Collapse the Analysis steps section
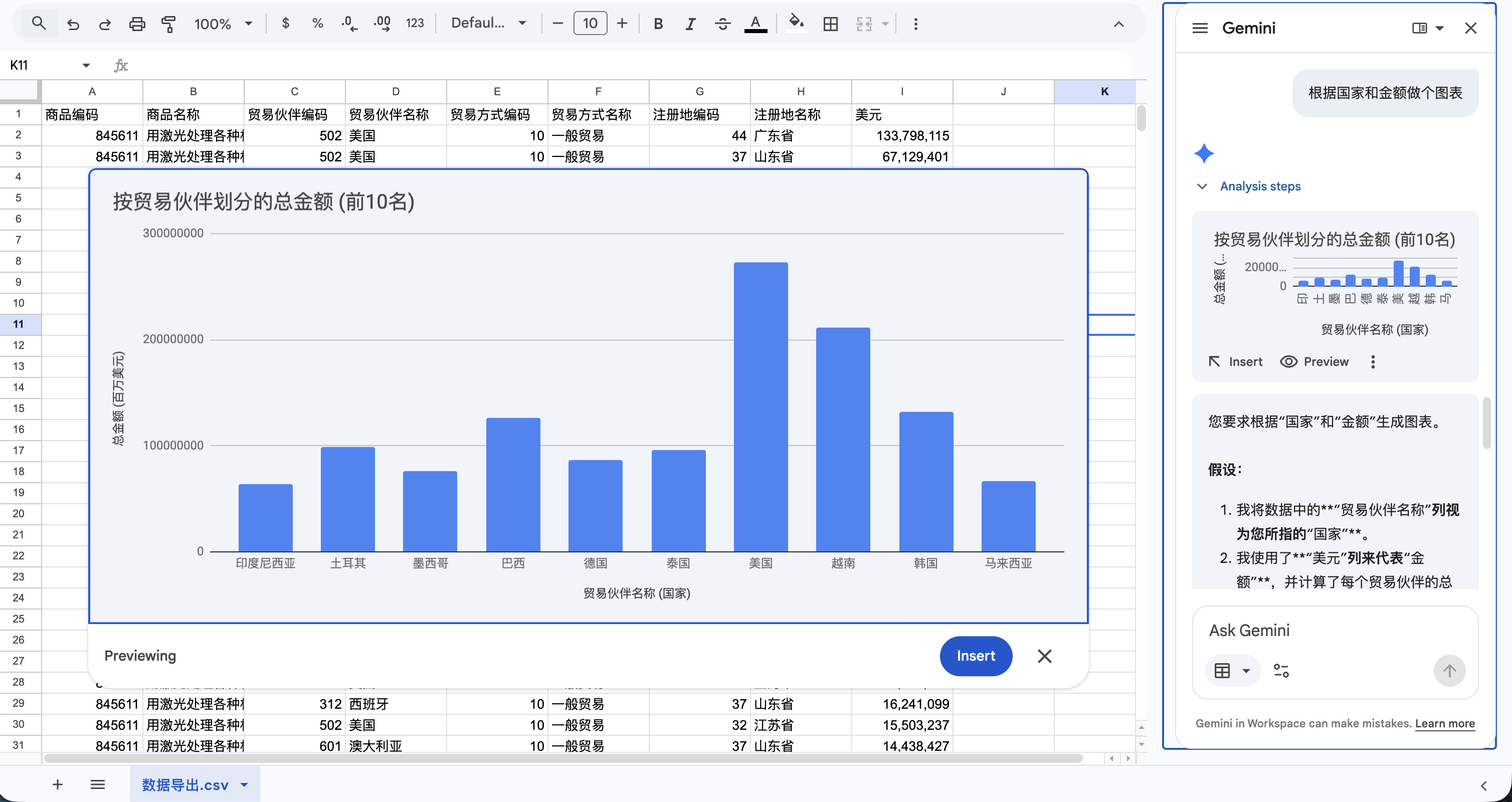The image size is (1512, 802). pyautogui.click(x=1202, y=186)
